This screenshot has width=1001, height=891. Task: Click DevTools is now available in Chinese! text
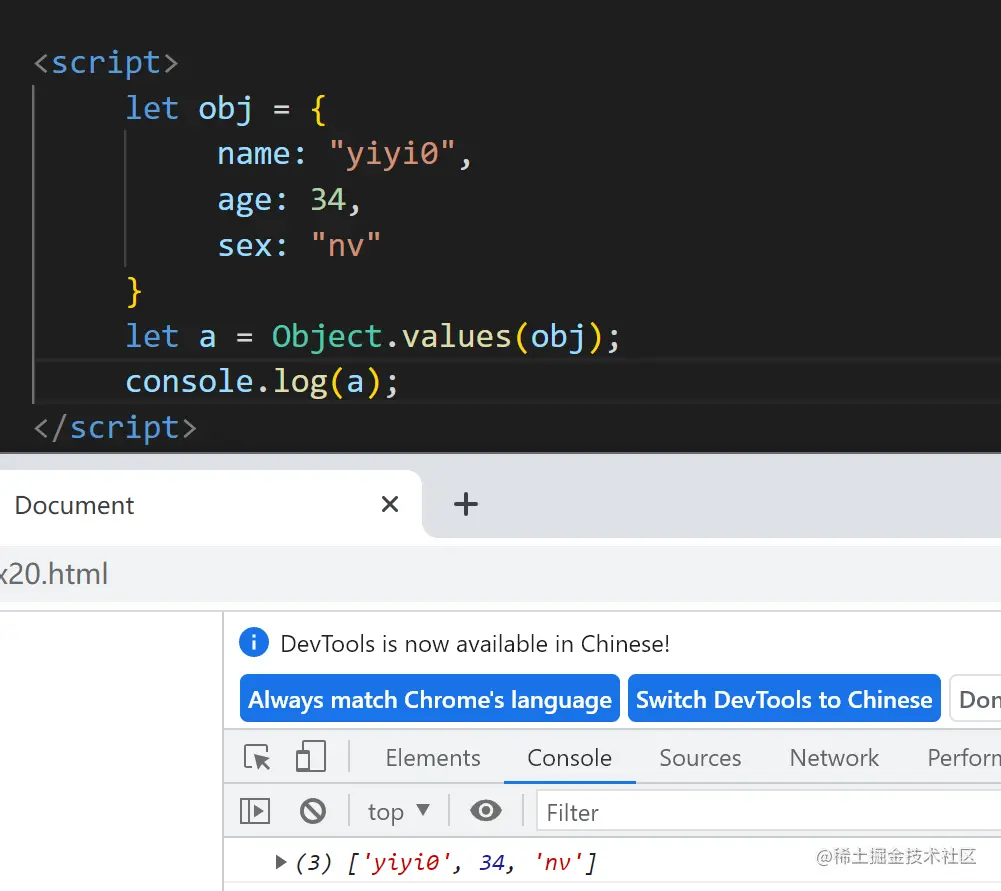(475, 643)
